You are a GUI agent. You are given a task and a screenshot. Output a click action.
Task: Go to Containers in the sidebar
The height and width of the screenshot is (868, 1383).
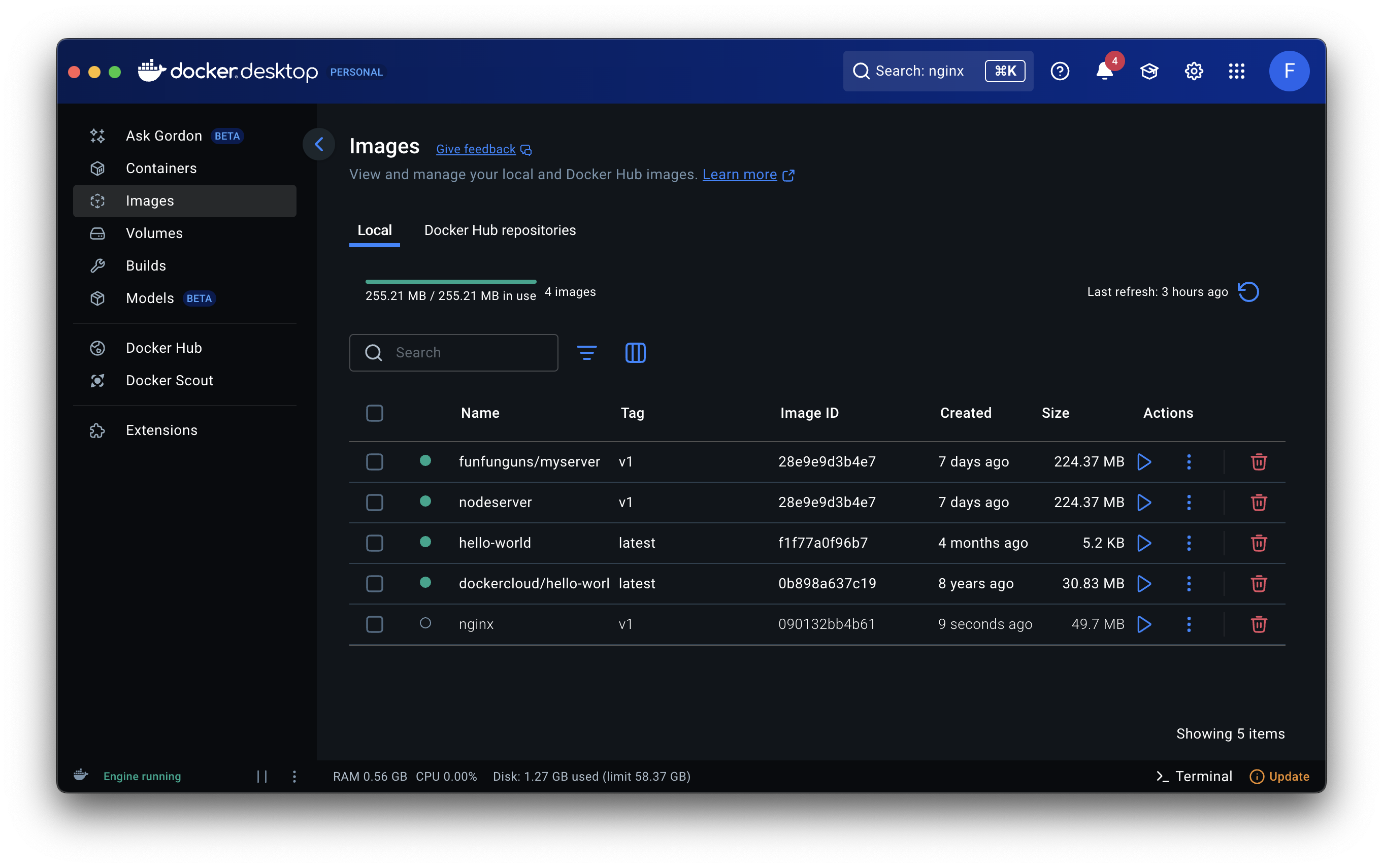coord(161,168)
